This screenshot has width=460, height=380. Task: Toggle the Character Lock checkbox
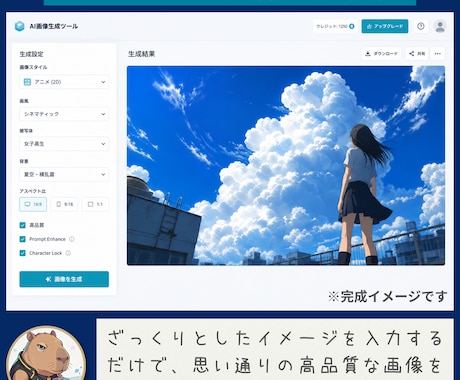click(22, 253)
